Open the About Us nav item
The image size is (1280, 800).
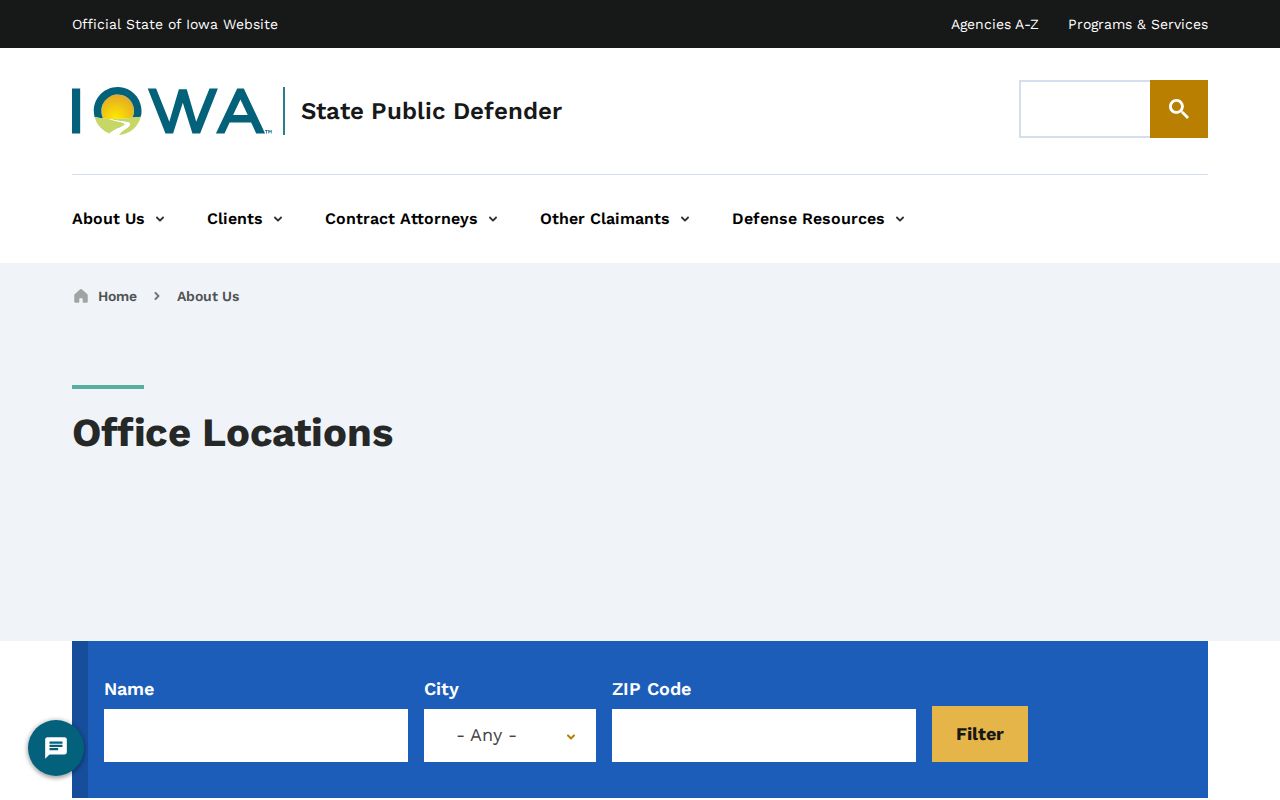tap(108, 219)
